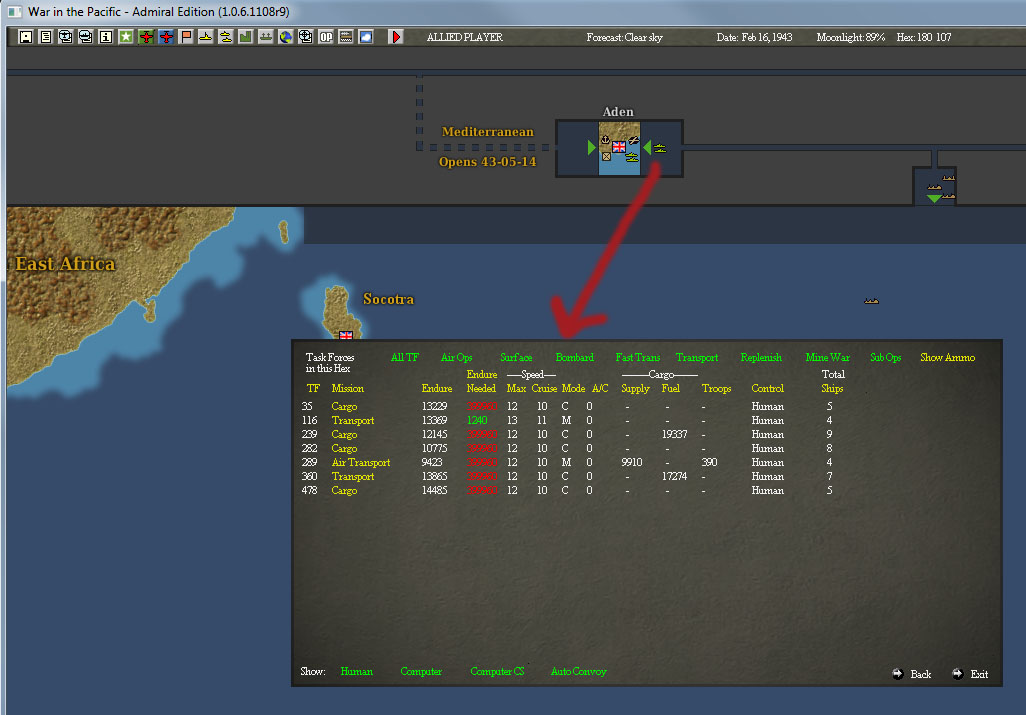Click the red End Turn arrow
1026x715 pixels.
point(396,37)
